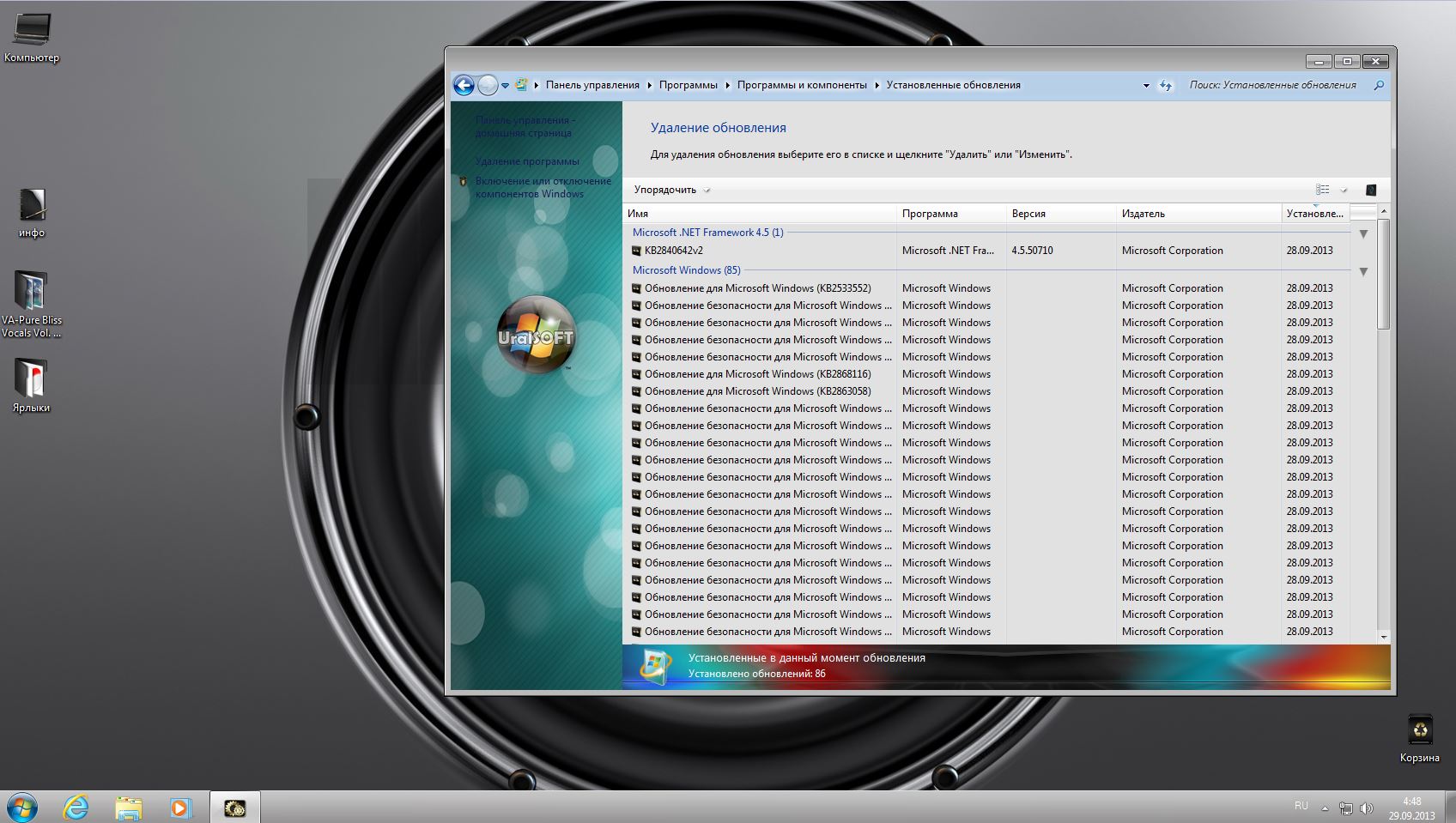Select the VA-Pure Bliss Vocals desktop icon
The width and height of the screenshot is (1456, 823).
32,304
